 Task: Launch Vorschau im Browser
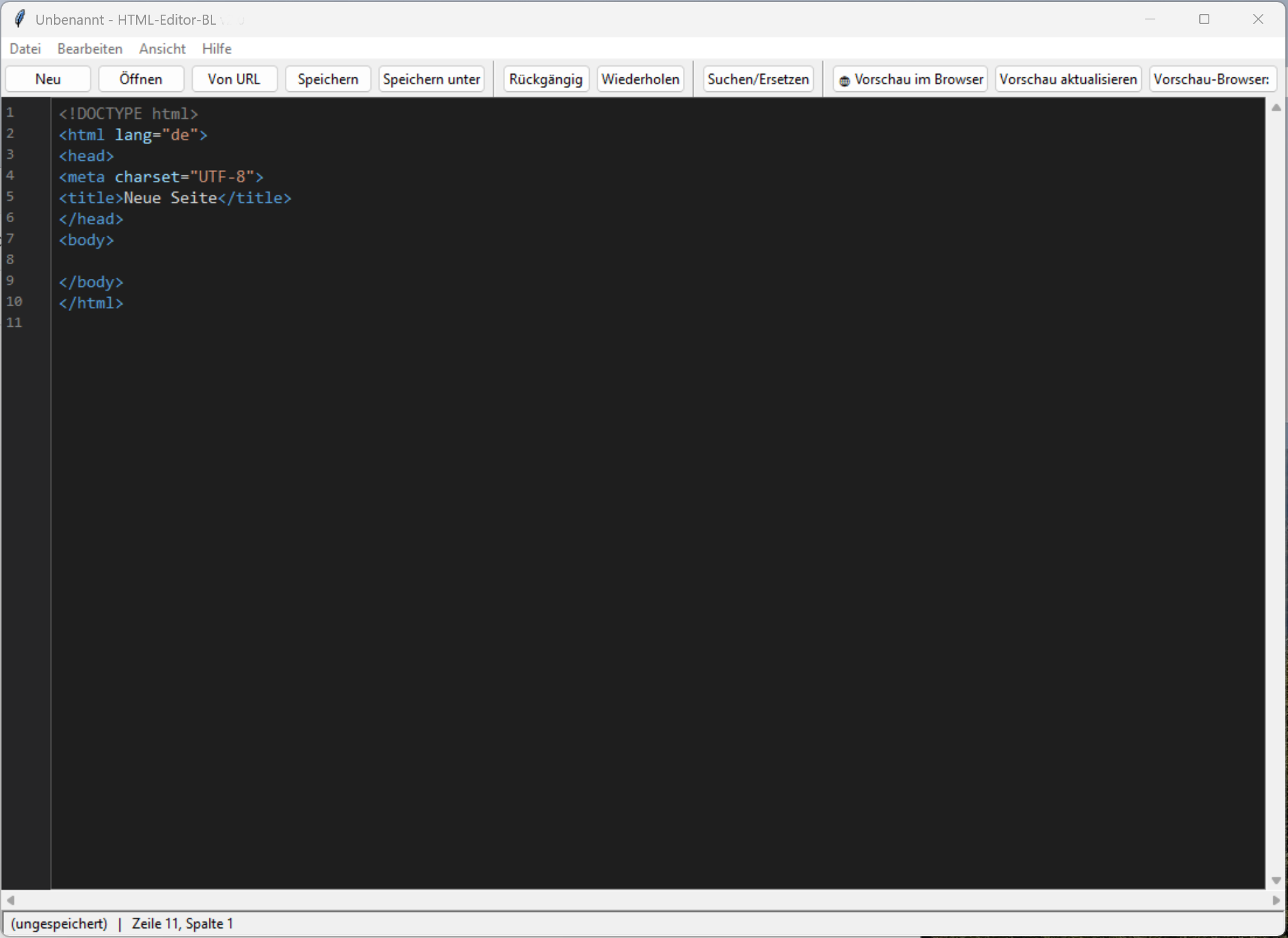[910, 79]
